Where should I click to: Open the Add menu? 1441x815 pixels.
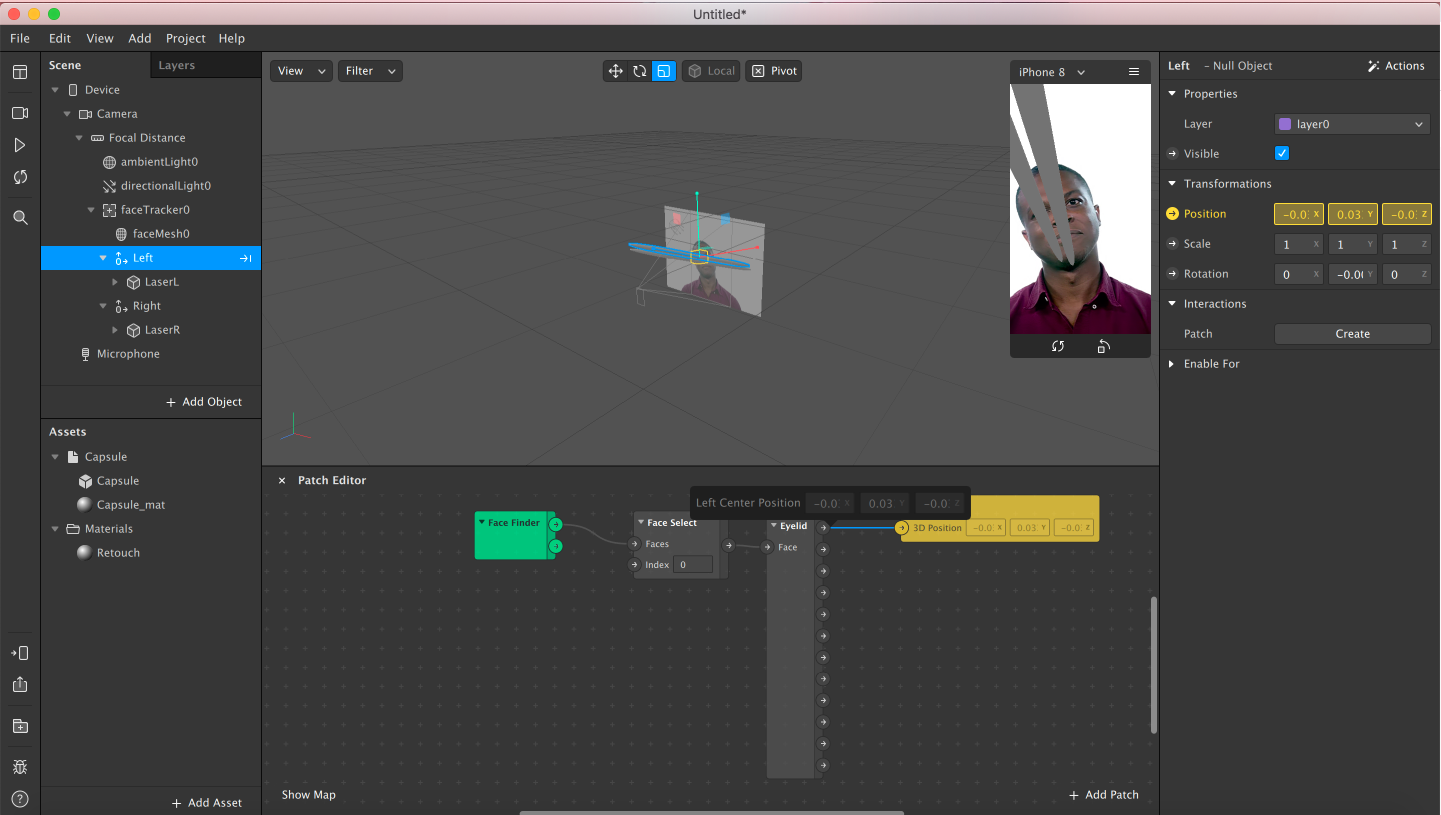[x=140, y=38]
